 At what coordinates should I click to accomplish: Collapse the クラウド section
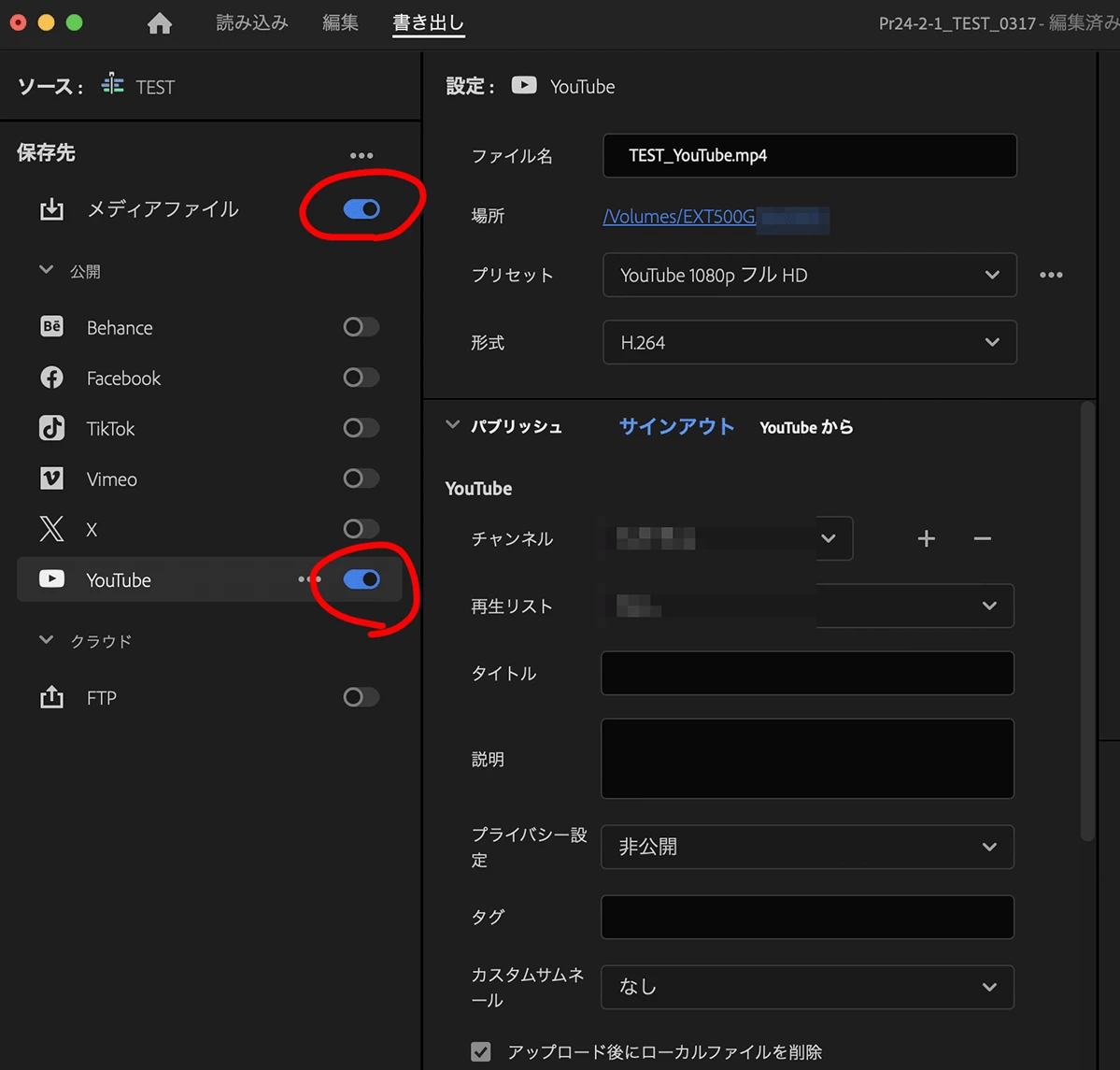47,640
